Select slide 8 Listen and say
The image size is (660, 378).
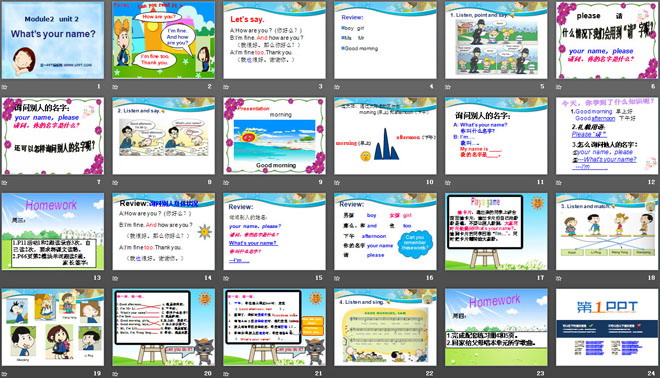click(x=164, y=136)
